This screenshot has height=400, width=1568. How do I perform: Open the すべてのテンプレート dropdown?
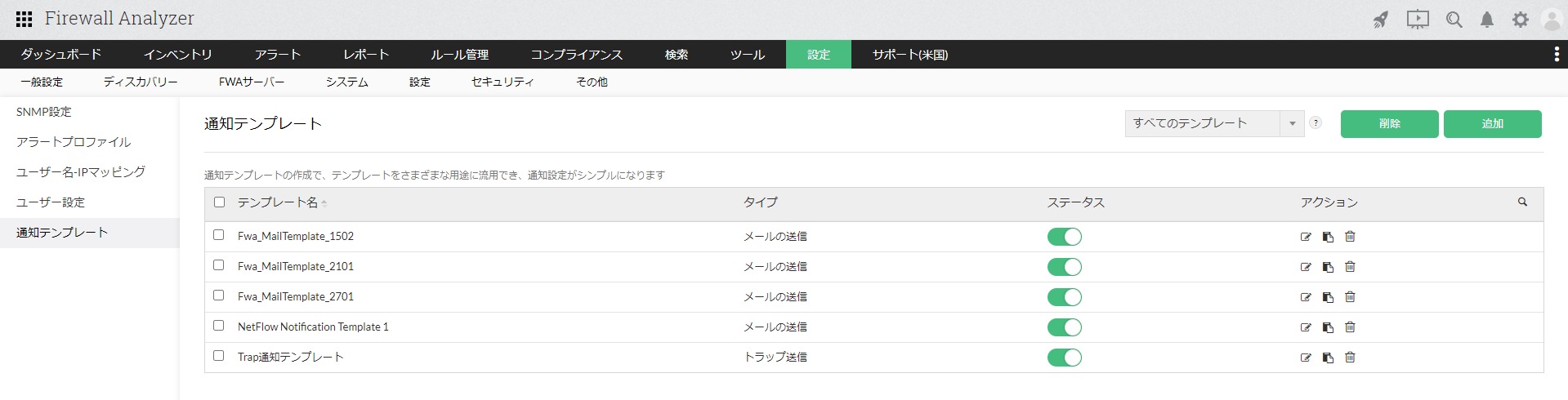click(1213, 123)
